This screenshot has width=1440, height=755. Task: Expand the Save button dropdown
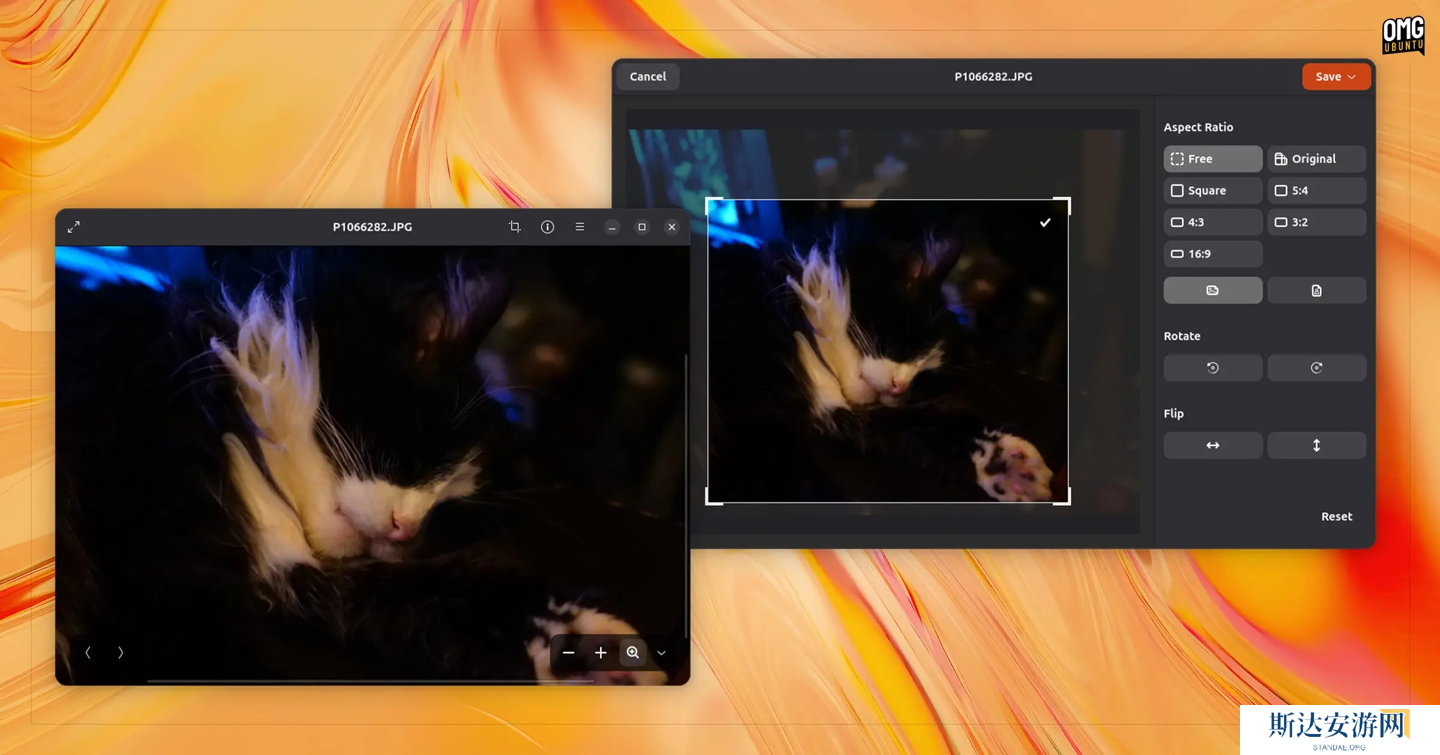coord(1352,77)
